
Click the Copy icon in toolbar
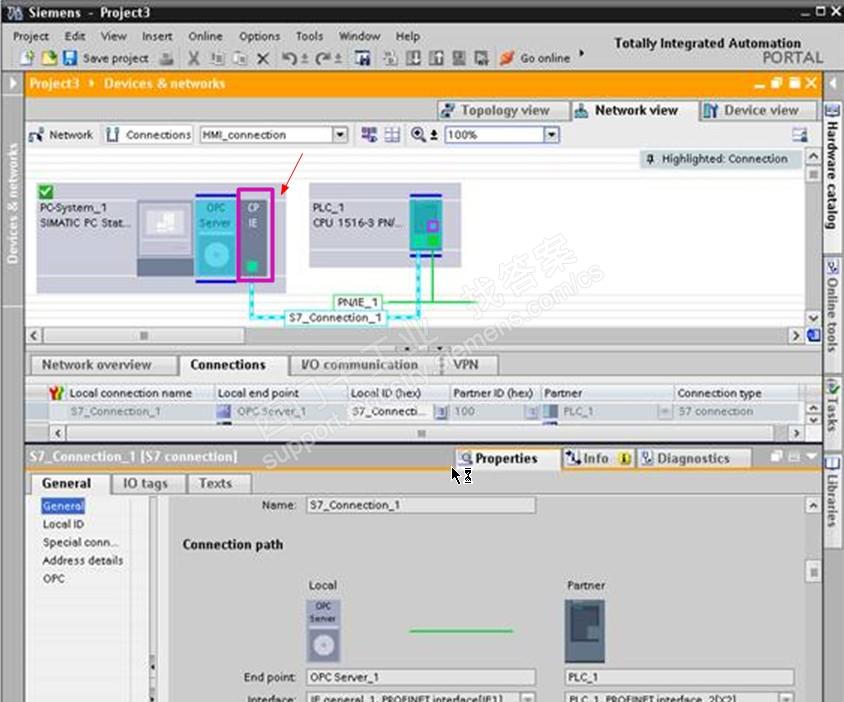point(217,58)
